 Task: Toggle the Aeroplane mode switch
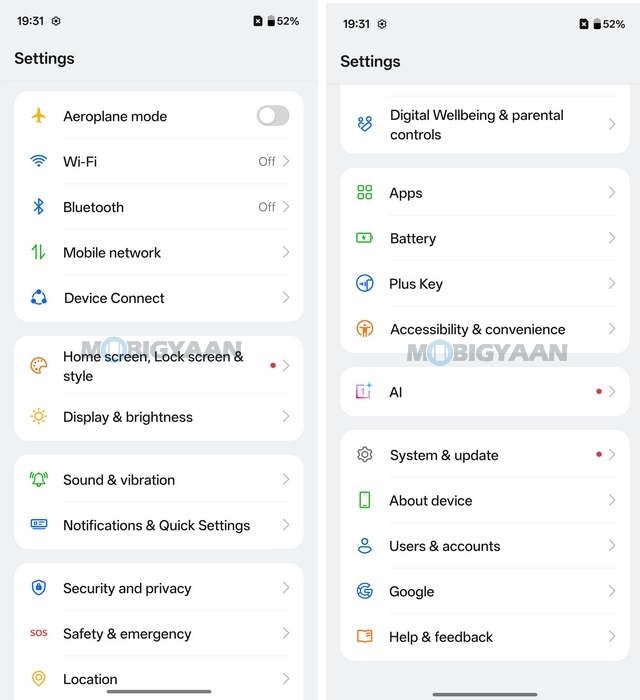pyautogui.click(x=272, y=116)
